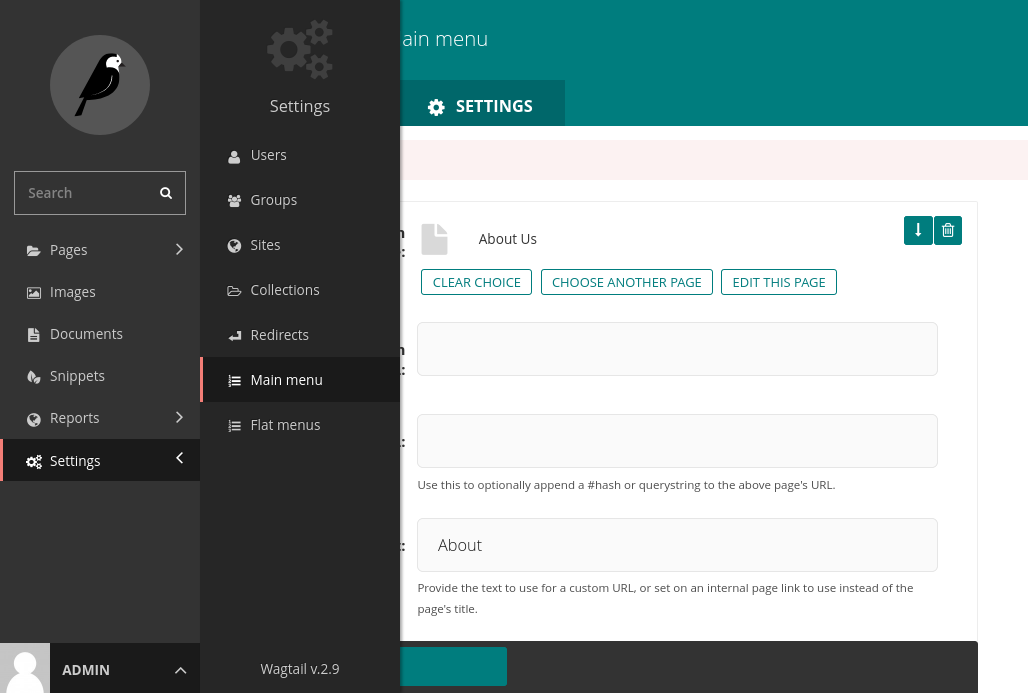Click EDIT THIS PAGE button
Image resolution: width=1028 pixels, height=693 pixels.
(778, 282)
